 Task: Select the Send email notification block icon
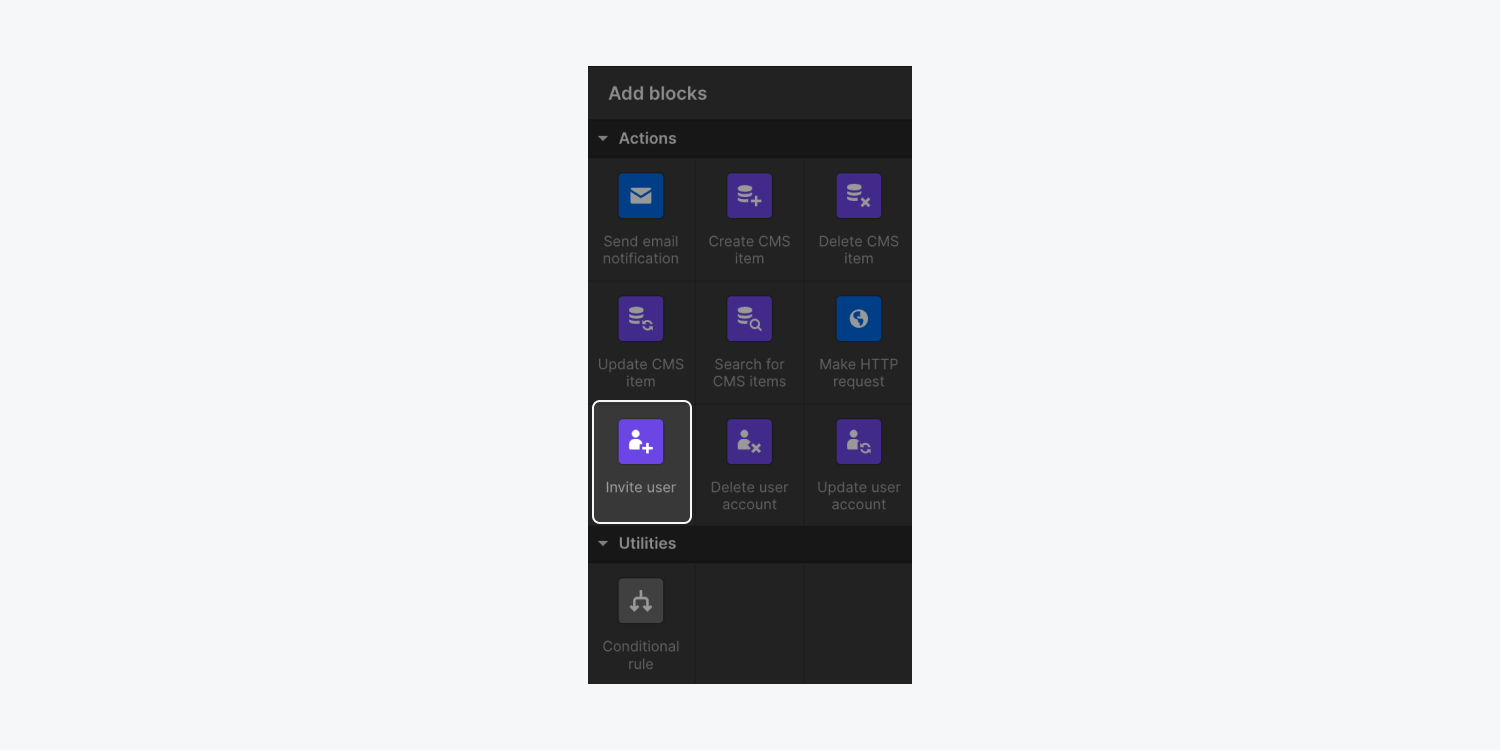(641, 196)
